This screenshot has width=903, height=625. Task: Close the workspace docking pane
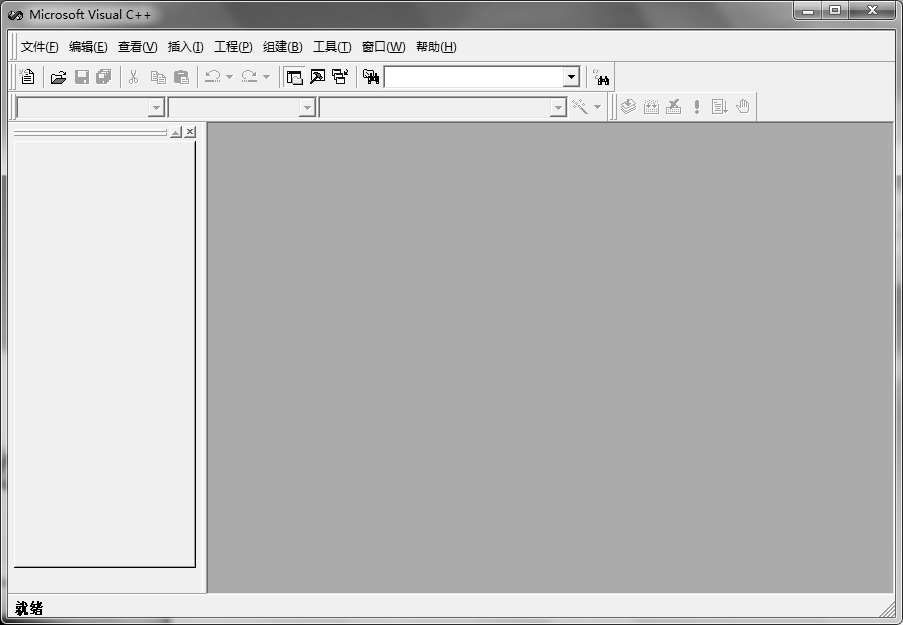[190, 132]
